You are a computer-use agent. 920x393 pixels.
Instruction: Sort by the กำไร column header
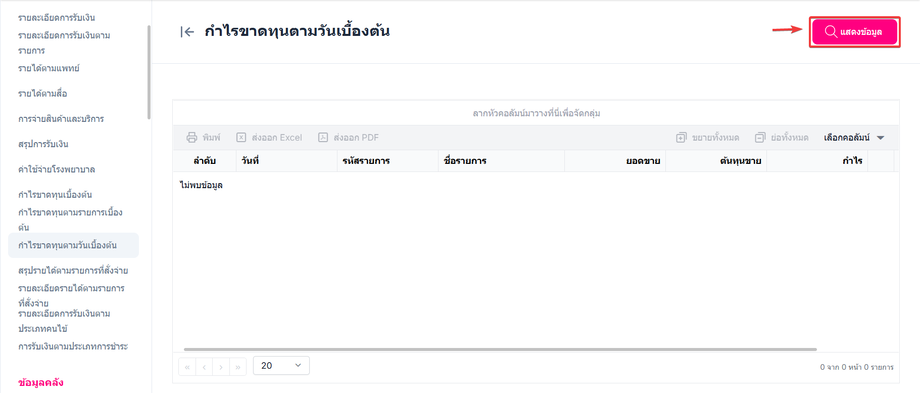click(817, 161)
